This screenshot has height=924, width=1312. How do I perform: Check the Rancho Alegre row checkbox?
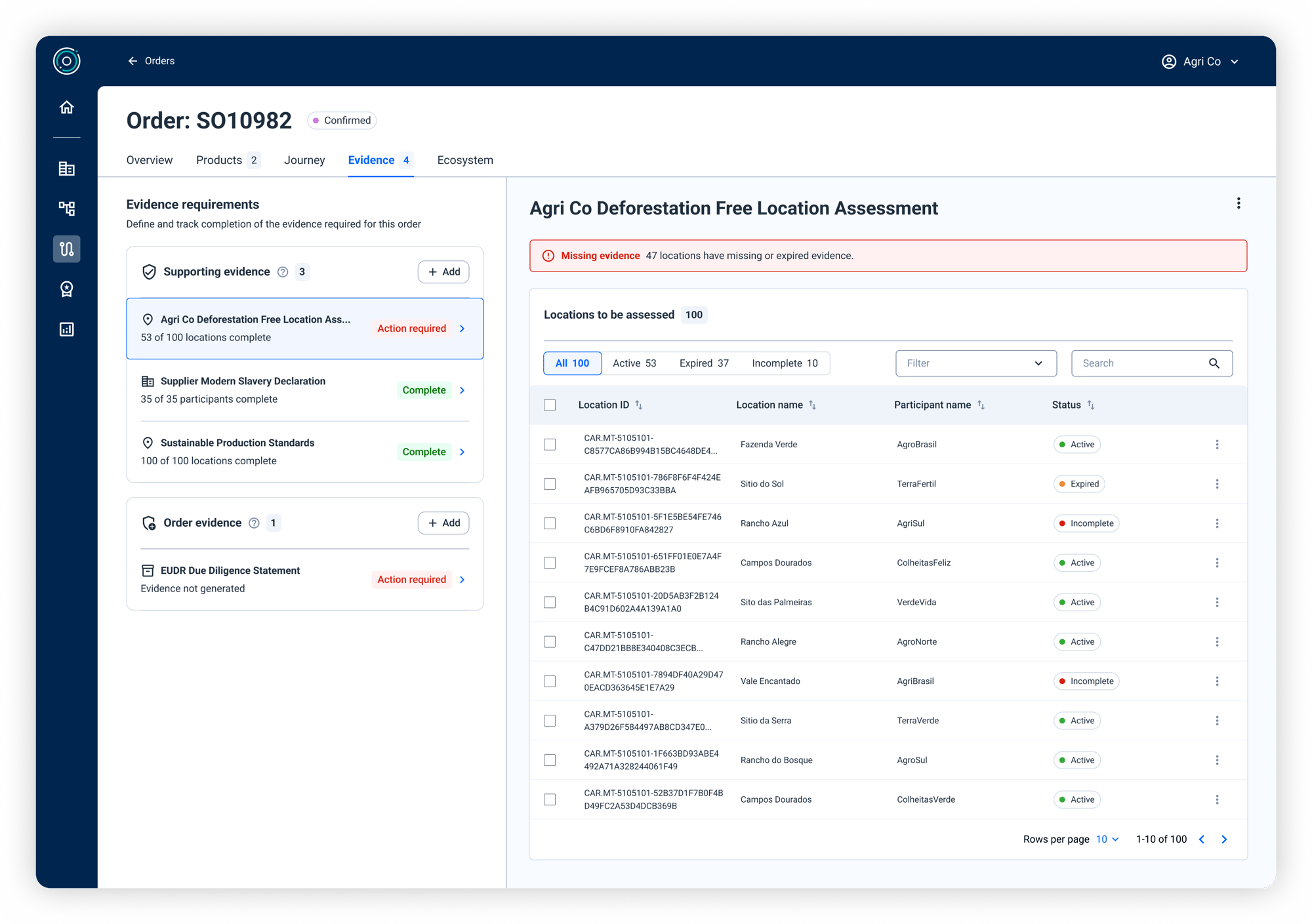click(x=550, y=641)
